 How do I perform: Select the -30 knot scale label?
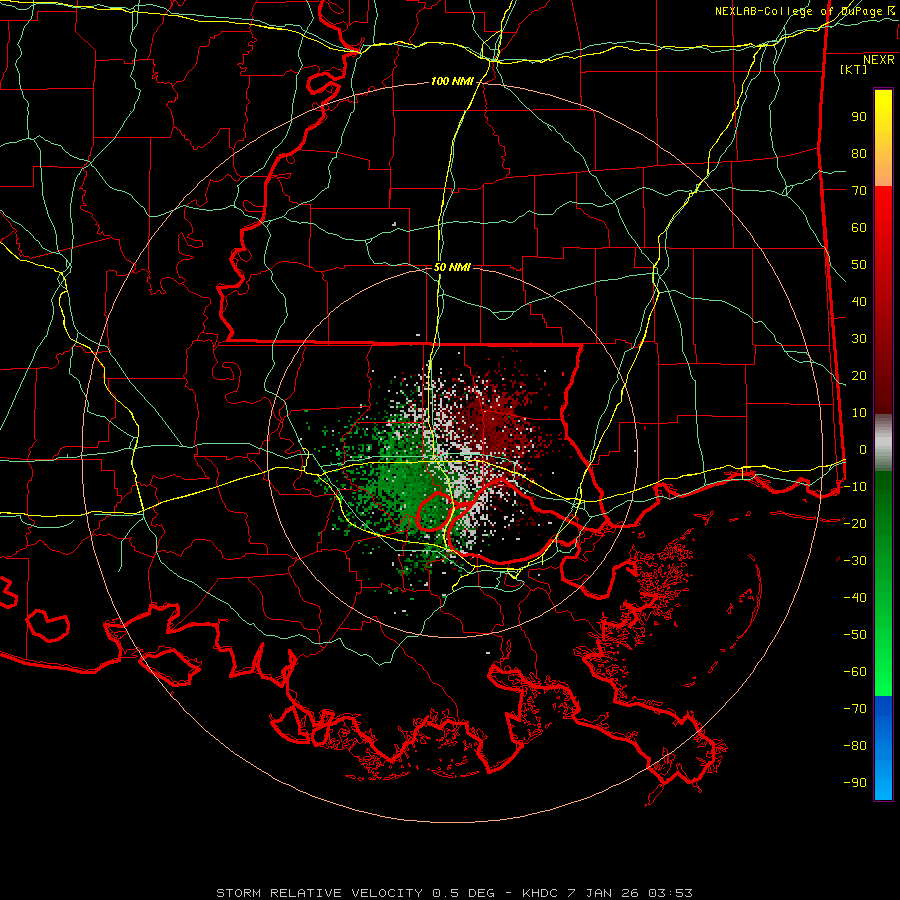[x=855, y=561]
